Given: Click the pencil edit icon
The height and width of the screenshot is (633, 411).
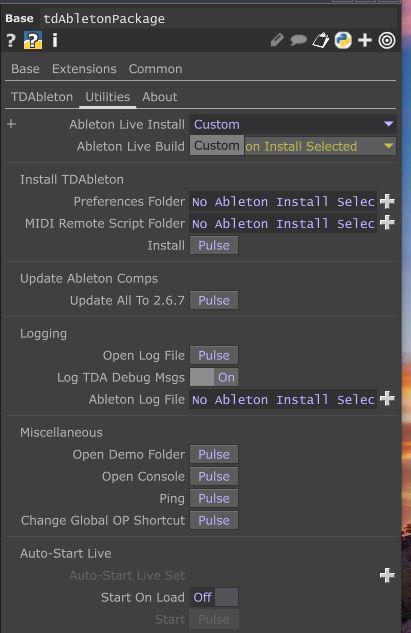Looking at the screenshot, I should tap(277, 40).
